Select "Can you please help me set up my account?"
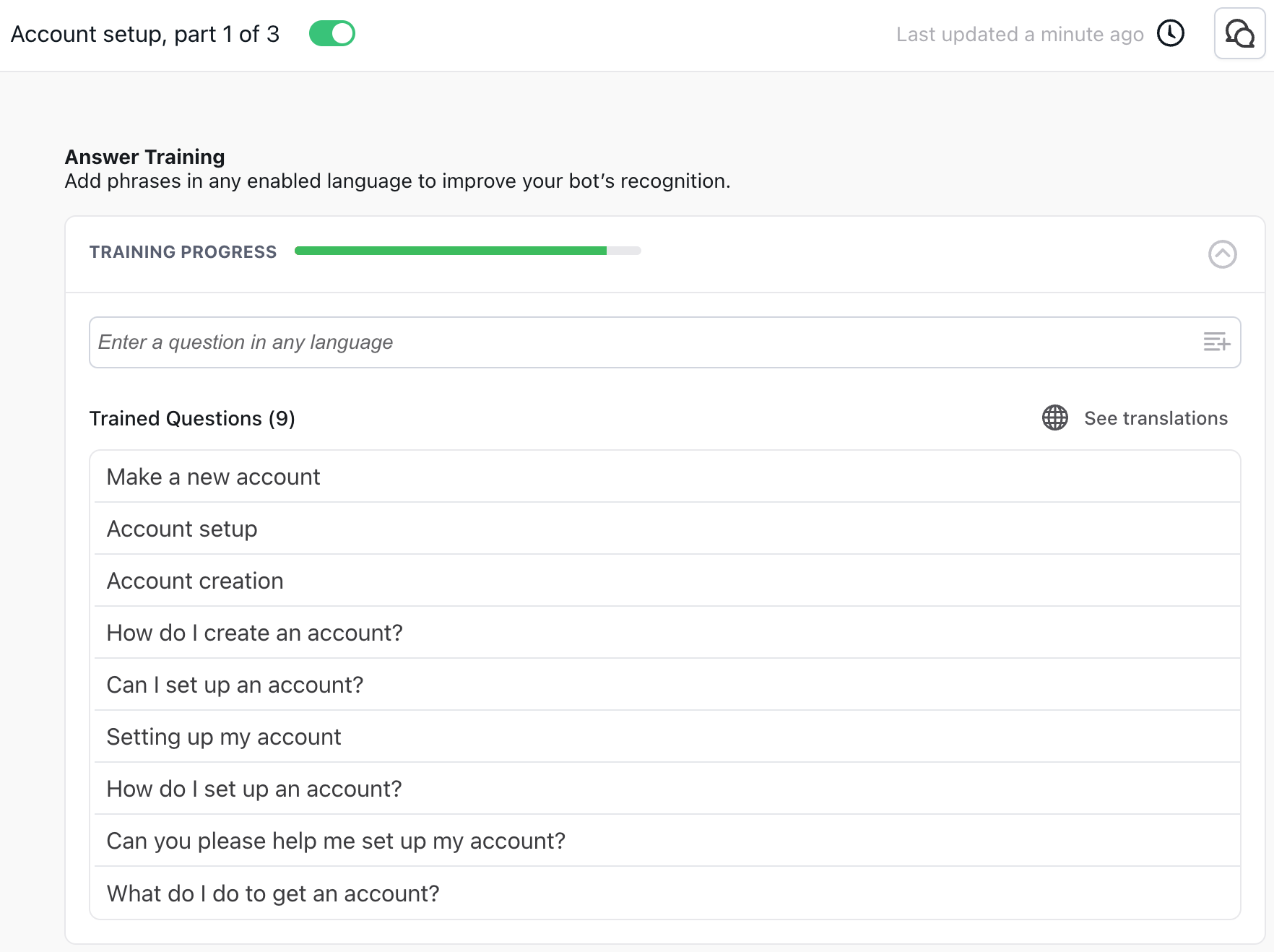The height and width of the screenshot is (952, 1274). pyautogui.click(x=336, y=841)
